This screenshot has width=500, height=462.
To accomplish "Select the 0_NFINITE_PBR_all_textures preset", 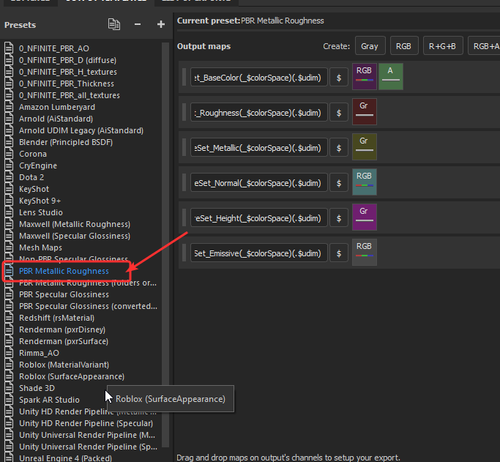I will click(x=69, y=95).
